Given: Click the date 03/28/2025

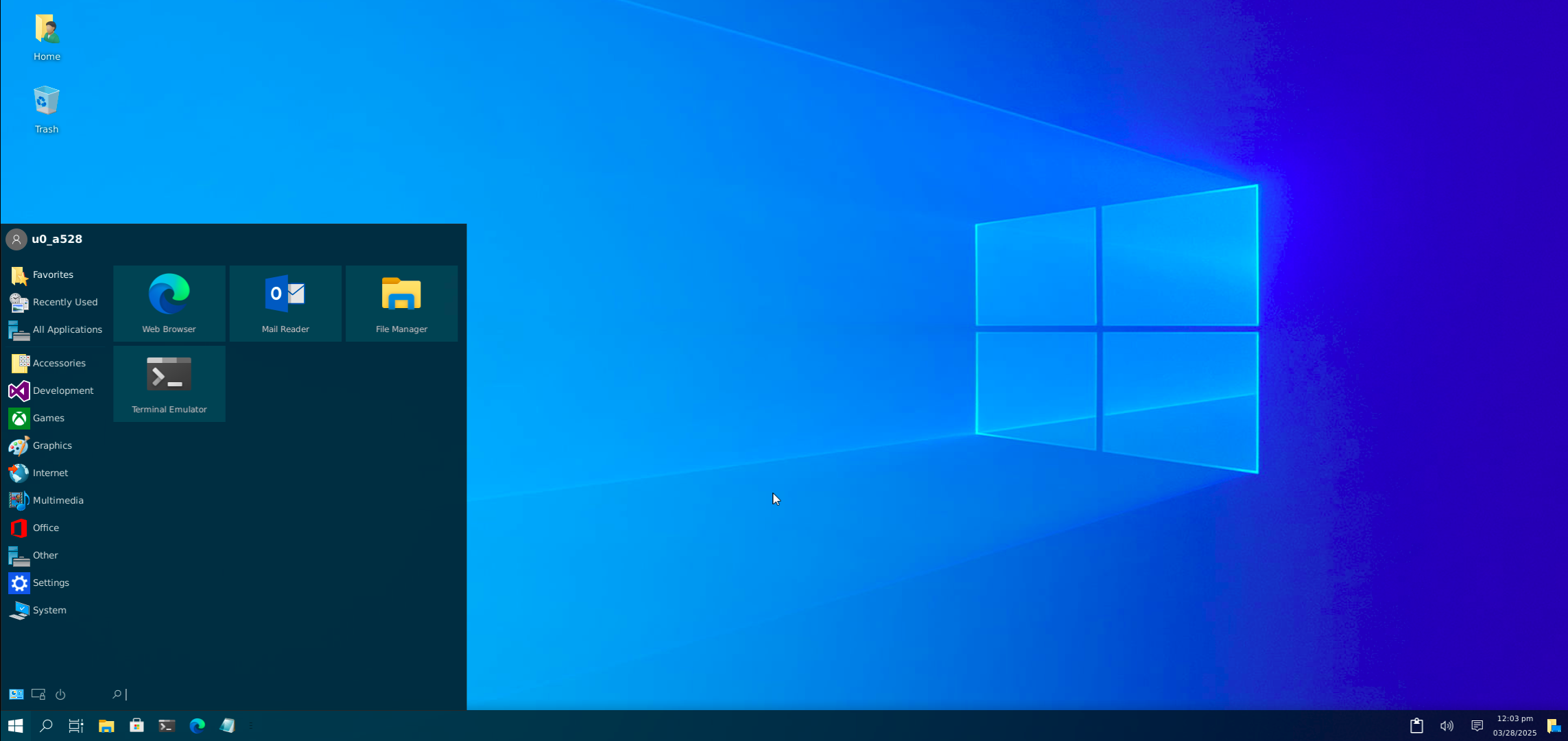Looking at the screenshot, I should (1514, 733).
